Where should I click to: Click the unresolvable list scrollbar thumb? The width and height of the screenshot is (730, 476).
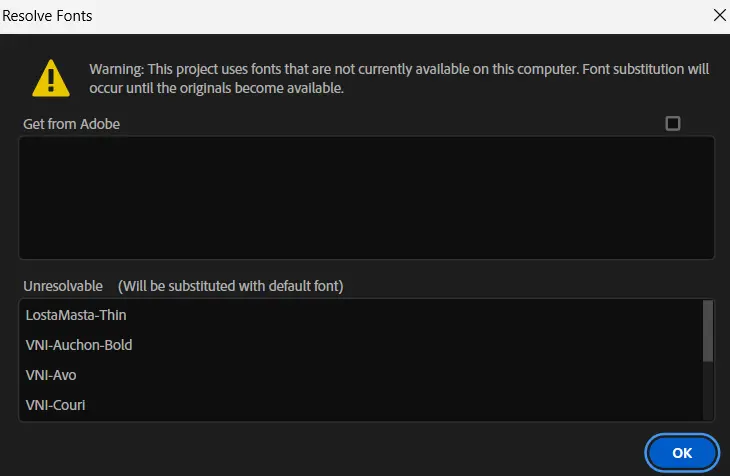(708, 330)
